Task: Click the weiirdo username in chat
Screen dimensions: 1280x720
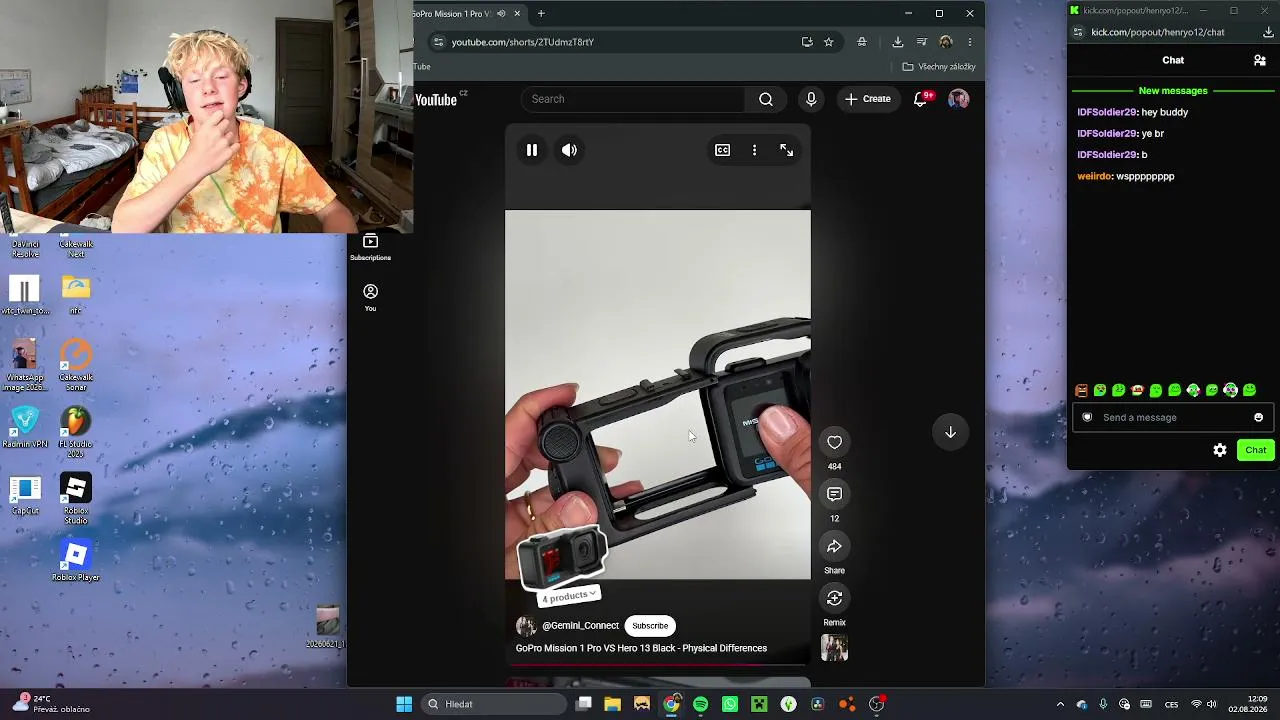Action: pos(1095,176)
